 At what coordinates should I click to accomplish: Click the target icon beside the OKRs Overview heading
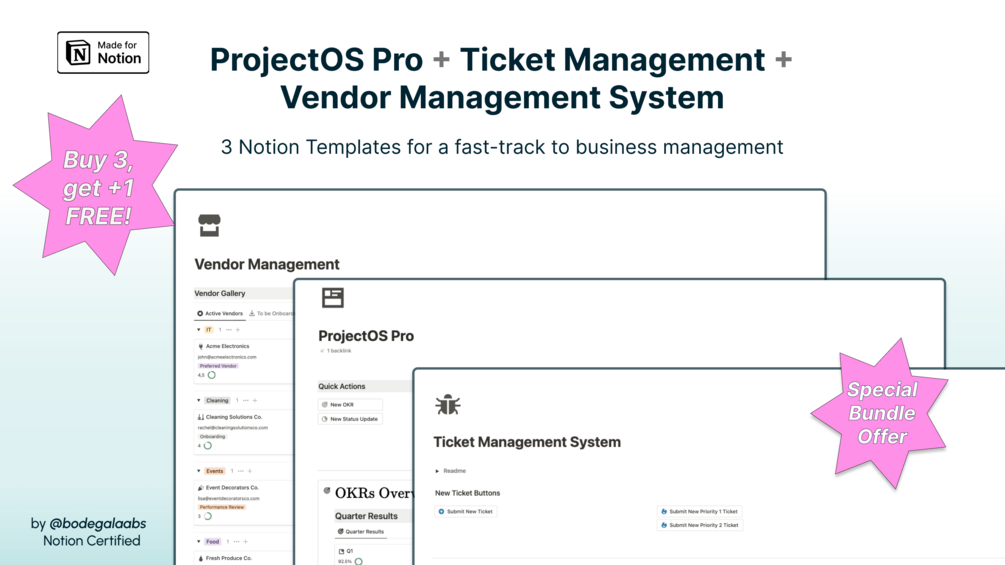pyautogui.click(x=327, y=491)
